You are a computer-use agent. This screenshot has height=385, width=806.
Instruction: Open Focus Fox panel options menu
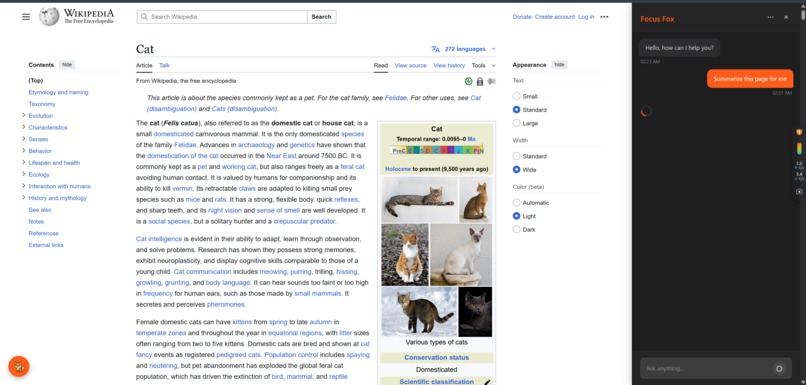pyautogui.click(x=770, y=17)
